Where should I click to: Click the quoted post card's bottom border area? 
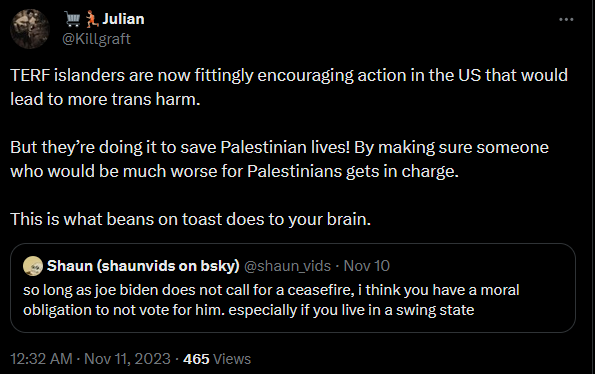293,332
